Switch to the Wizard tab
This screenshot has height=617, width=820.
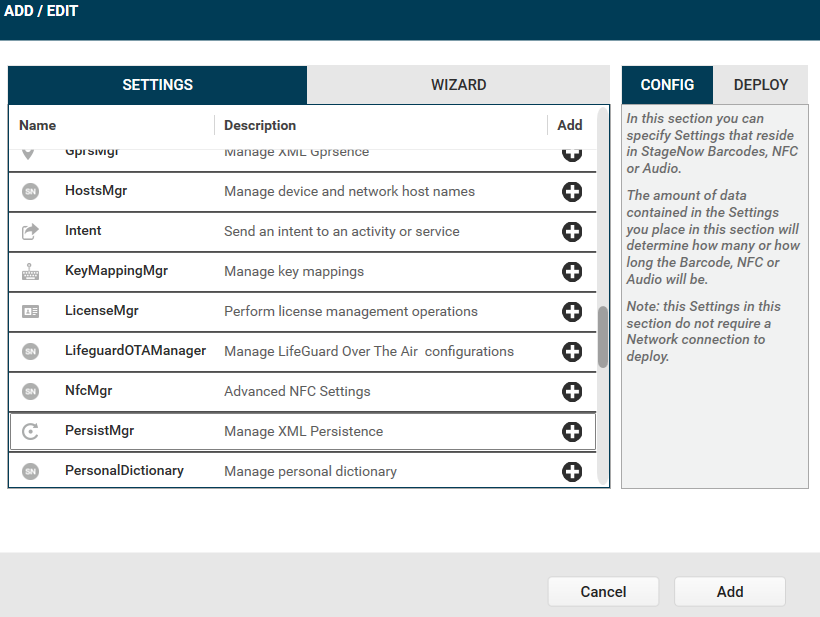(458, 85)
